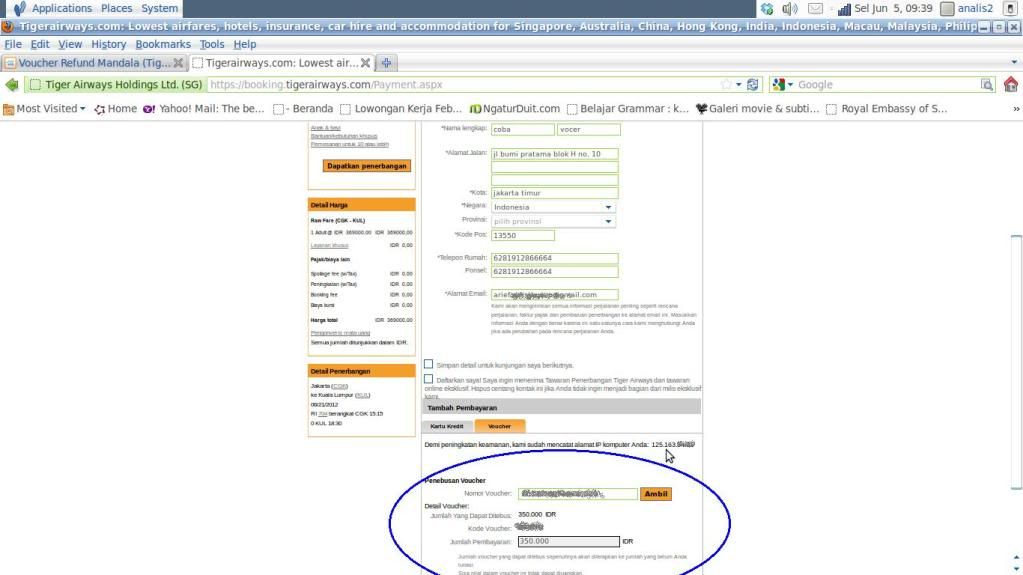Open the Google search engine selector dropdown
The height and width of the screenshot is (575, 1023).
point(782,85)
